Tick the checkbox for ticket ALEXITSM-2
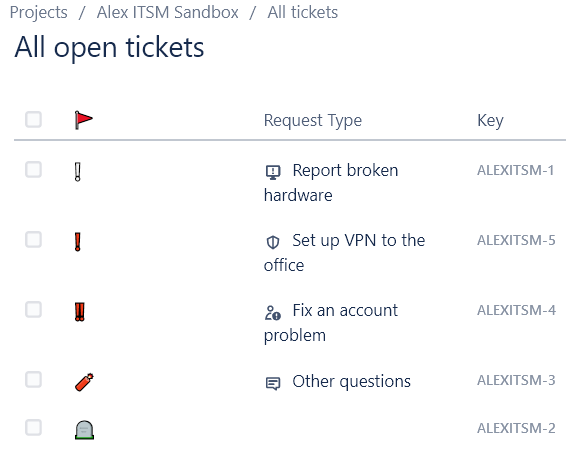This screenshot has width=566, height=454. [34, 428]
